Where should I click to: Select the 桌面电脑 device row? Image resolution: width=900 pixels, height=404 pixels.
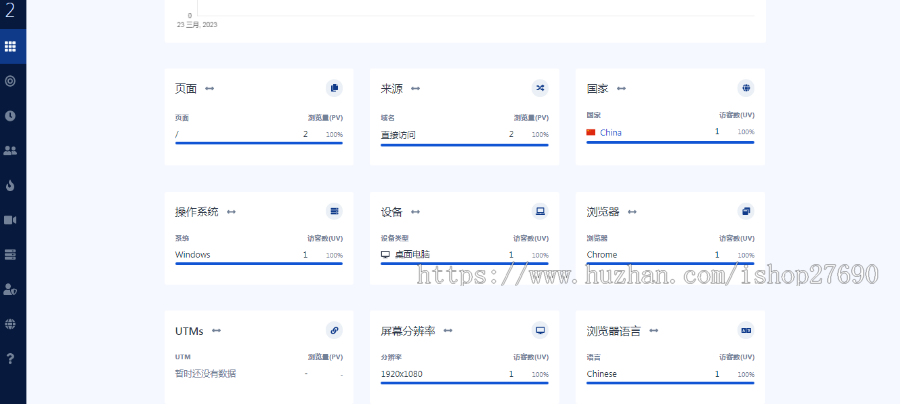click(464, 255)
